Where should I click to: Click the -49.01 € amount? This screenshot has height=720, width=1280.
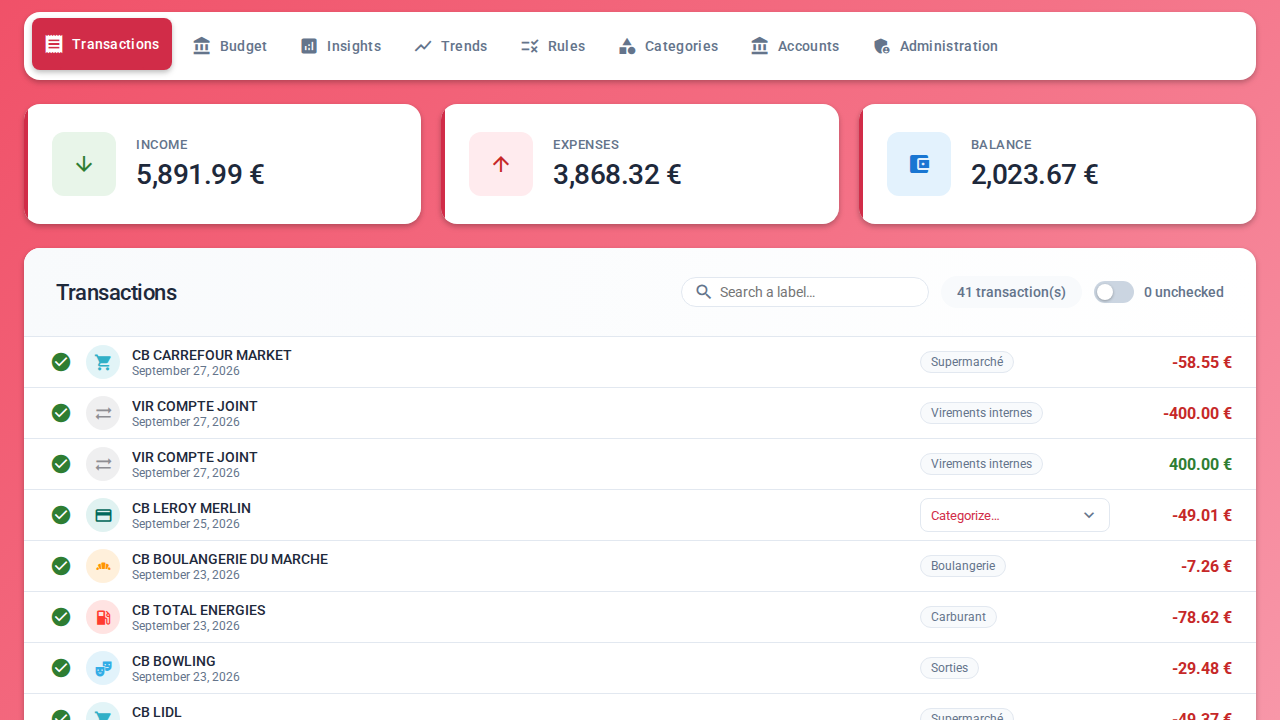1202,515
